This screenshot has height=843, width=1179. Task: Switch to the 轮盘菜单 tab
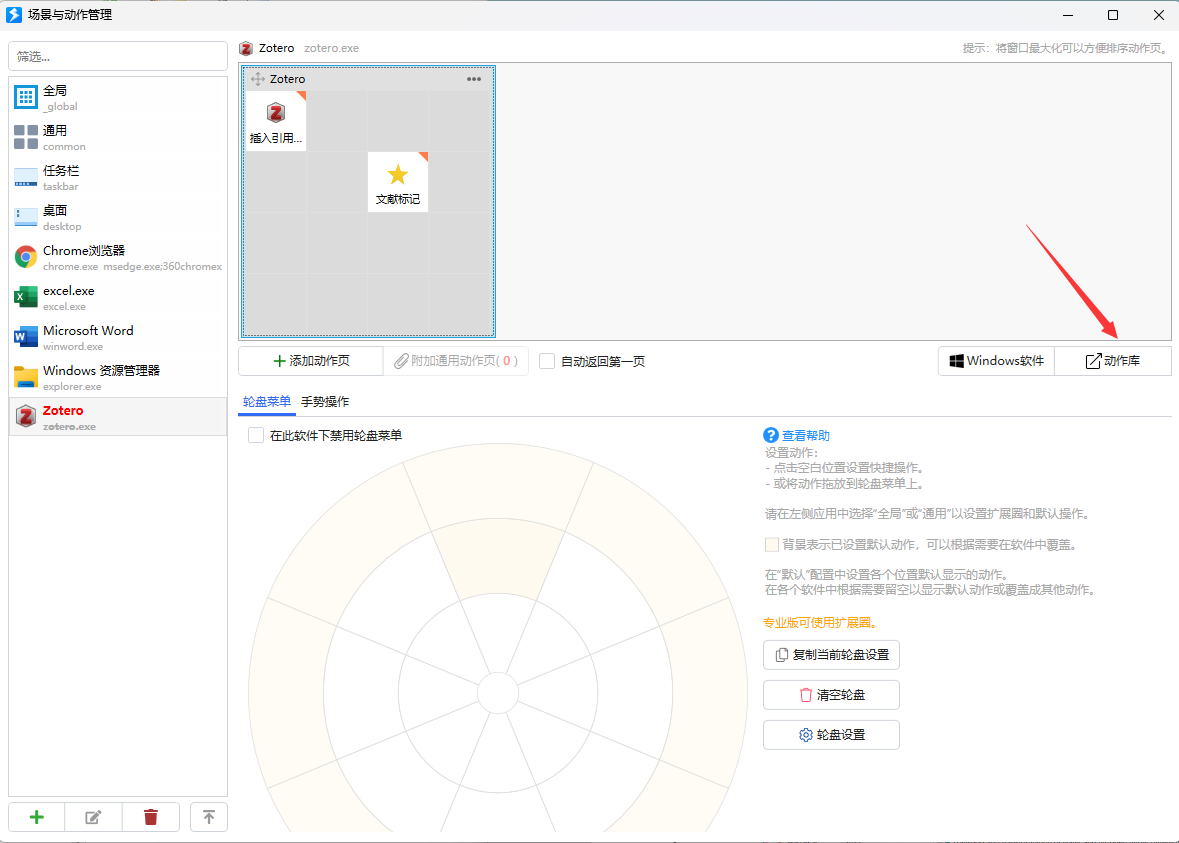[x=266, y=402]
